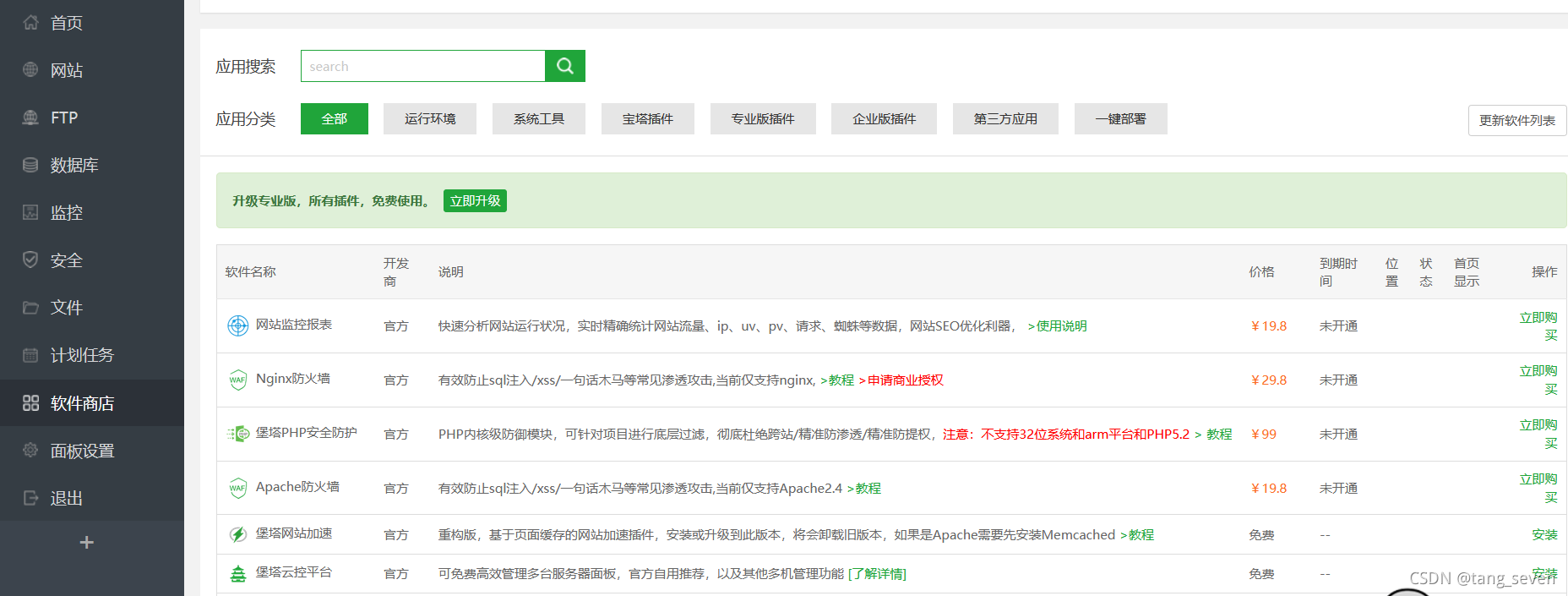The height and width of the screenshot is (596, 1568).
Task: Open 教程 link for 堡塔网站加速
Action: coord(1136,535)
